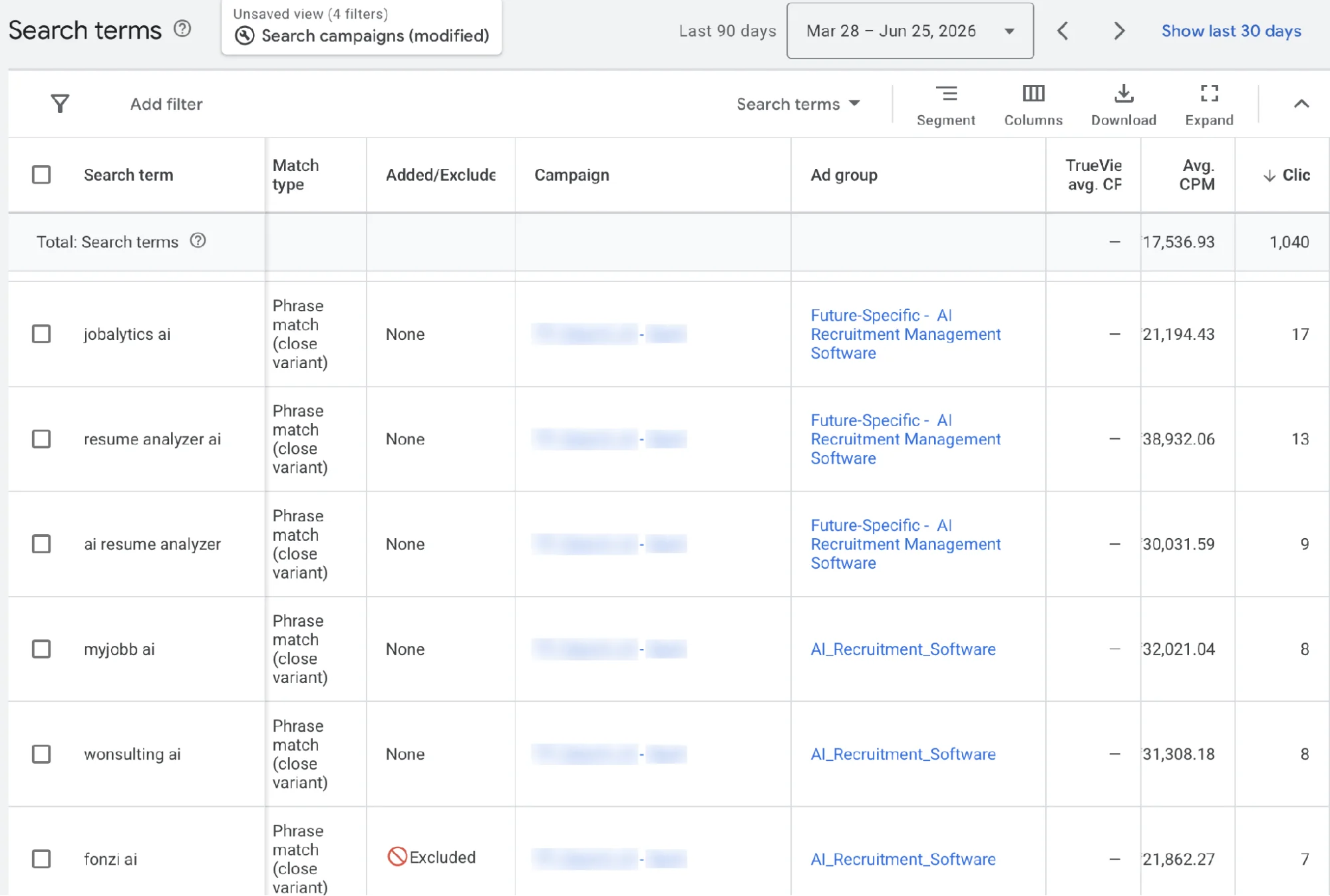Open Search terms help icon in title
Viewport: 1330px width, 896px height.
tap(182, 29)
